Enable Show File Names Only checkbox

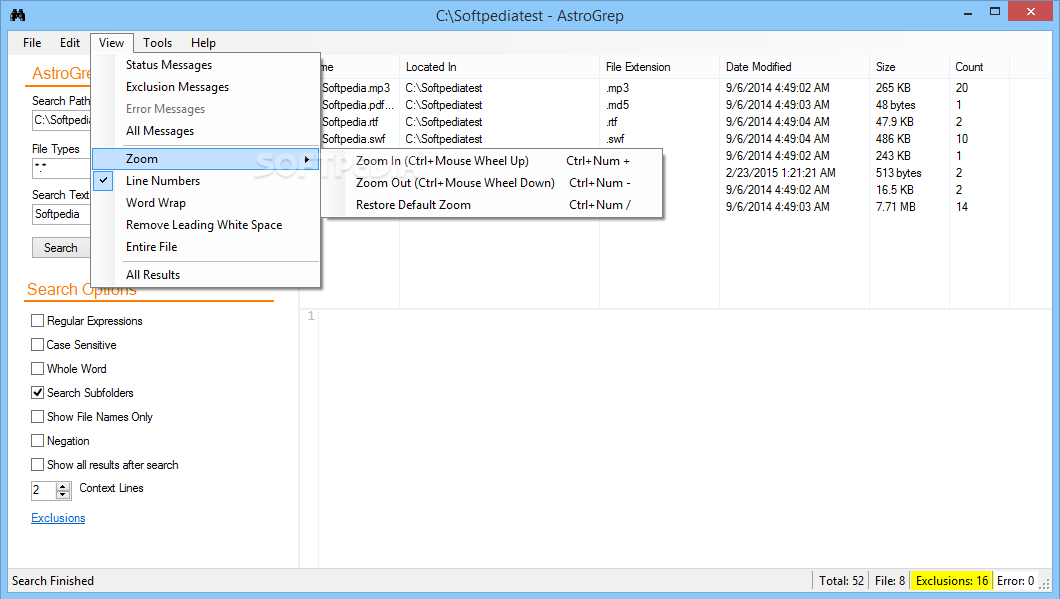(x=38, y=416)
